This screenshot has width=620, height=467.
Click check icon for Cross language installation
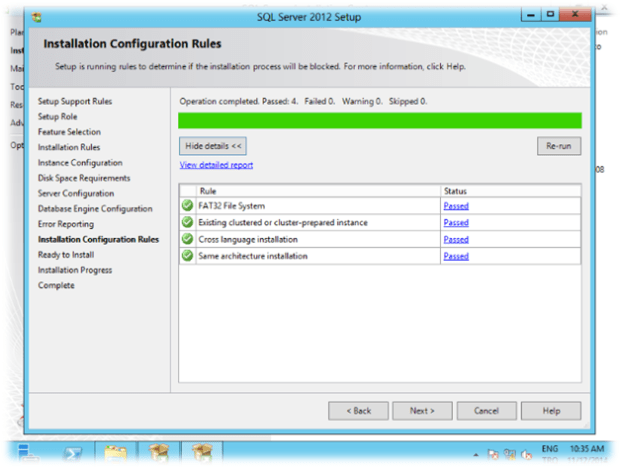coord(187,240)
